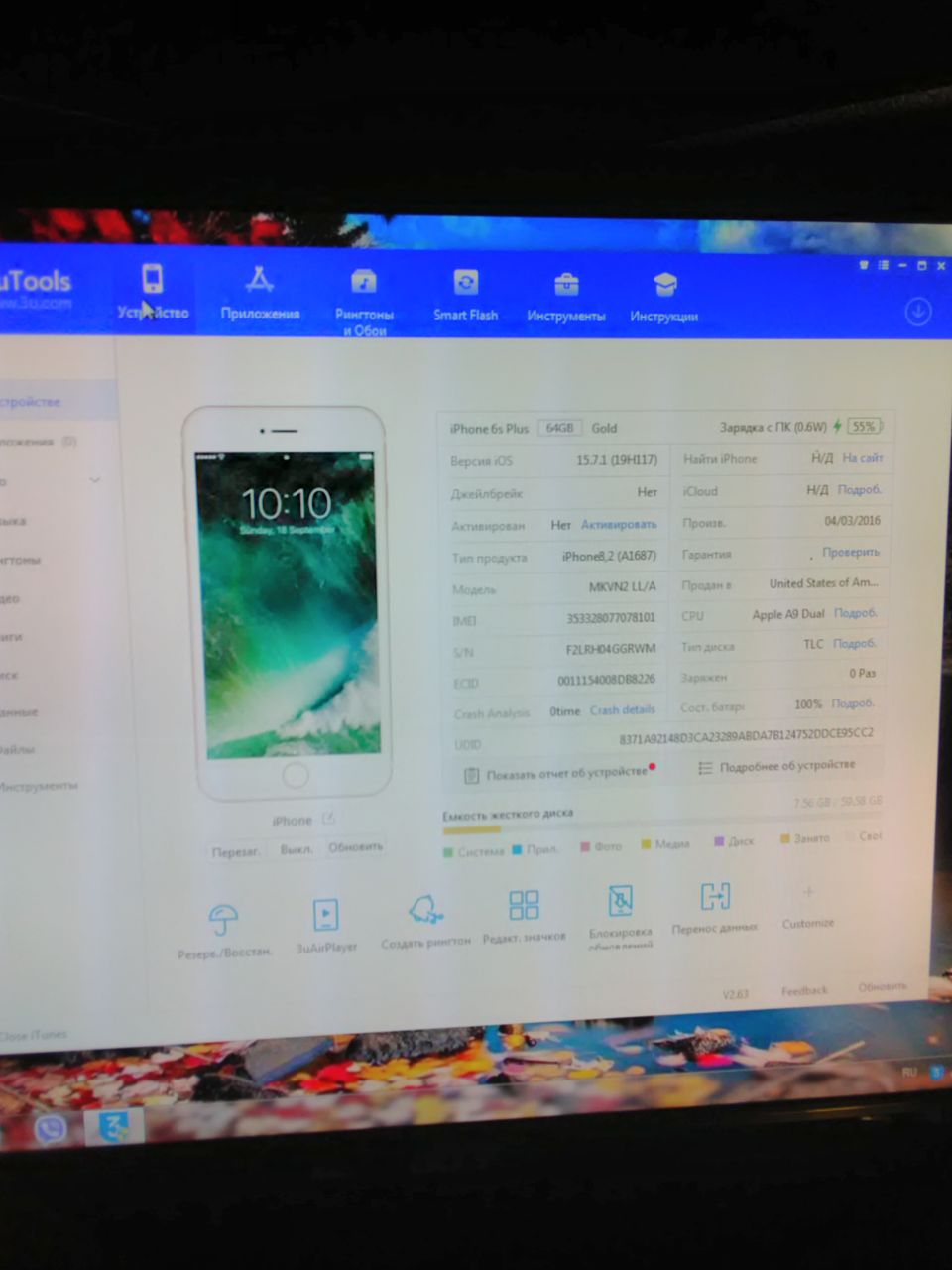Screen dimensions: 952x1270
Task: Click the На сайт link
Action: tap(862, 458)
